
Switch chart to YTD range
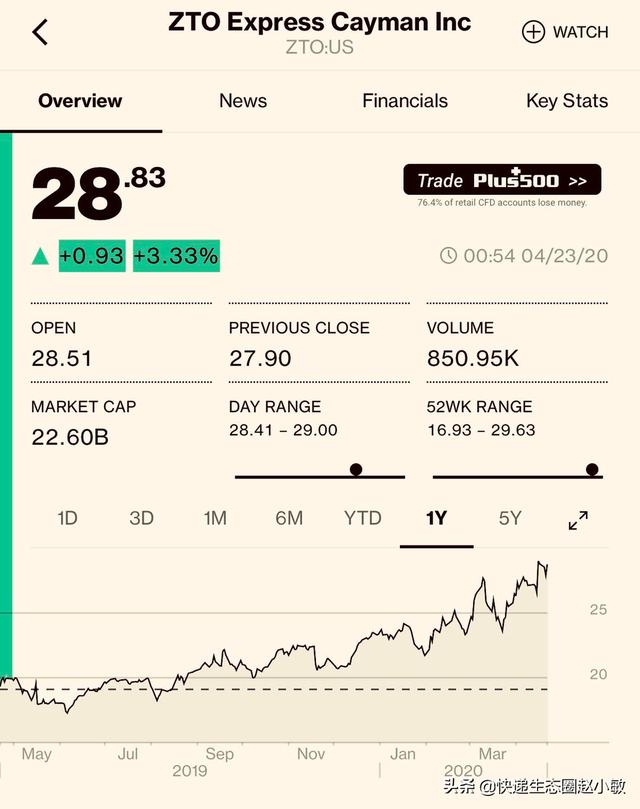coord(363,518)
